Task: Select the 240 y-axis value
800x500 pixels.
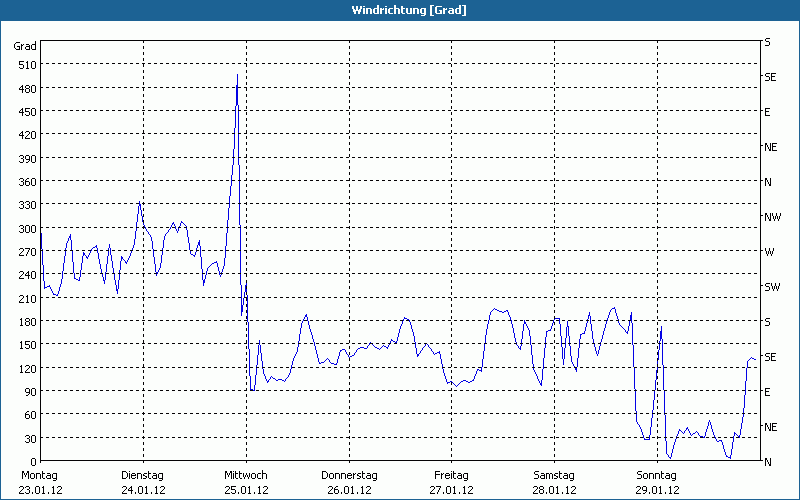Action: click(28, 275)
